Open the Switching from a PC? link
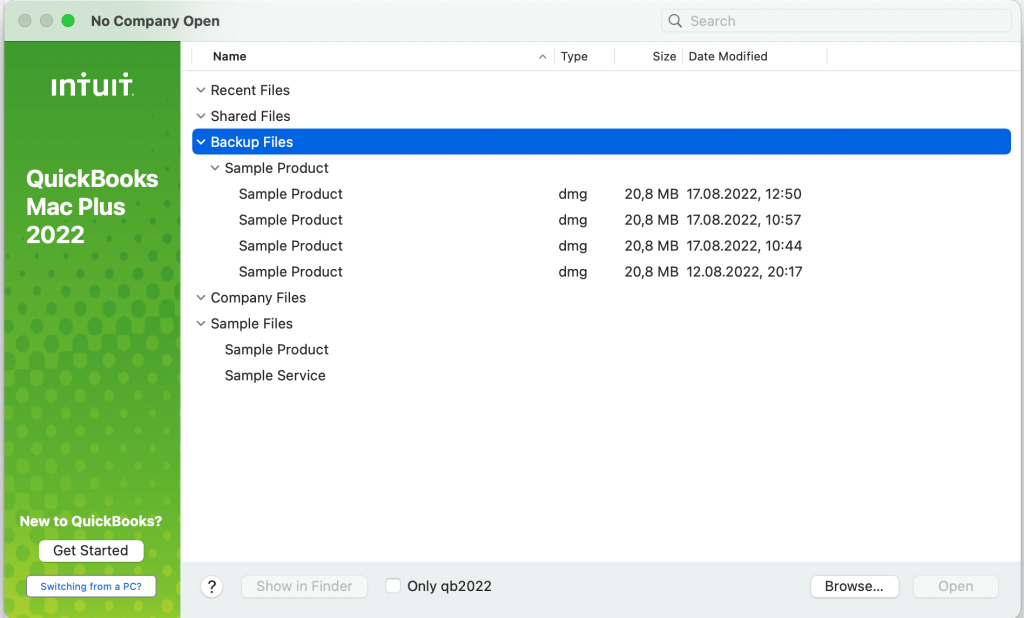The image size is (1024, 618). click(x=91, y=586)
